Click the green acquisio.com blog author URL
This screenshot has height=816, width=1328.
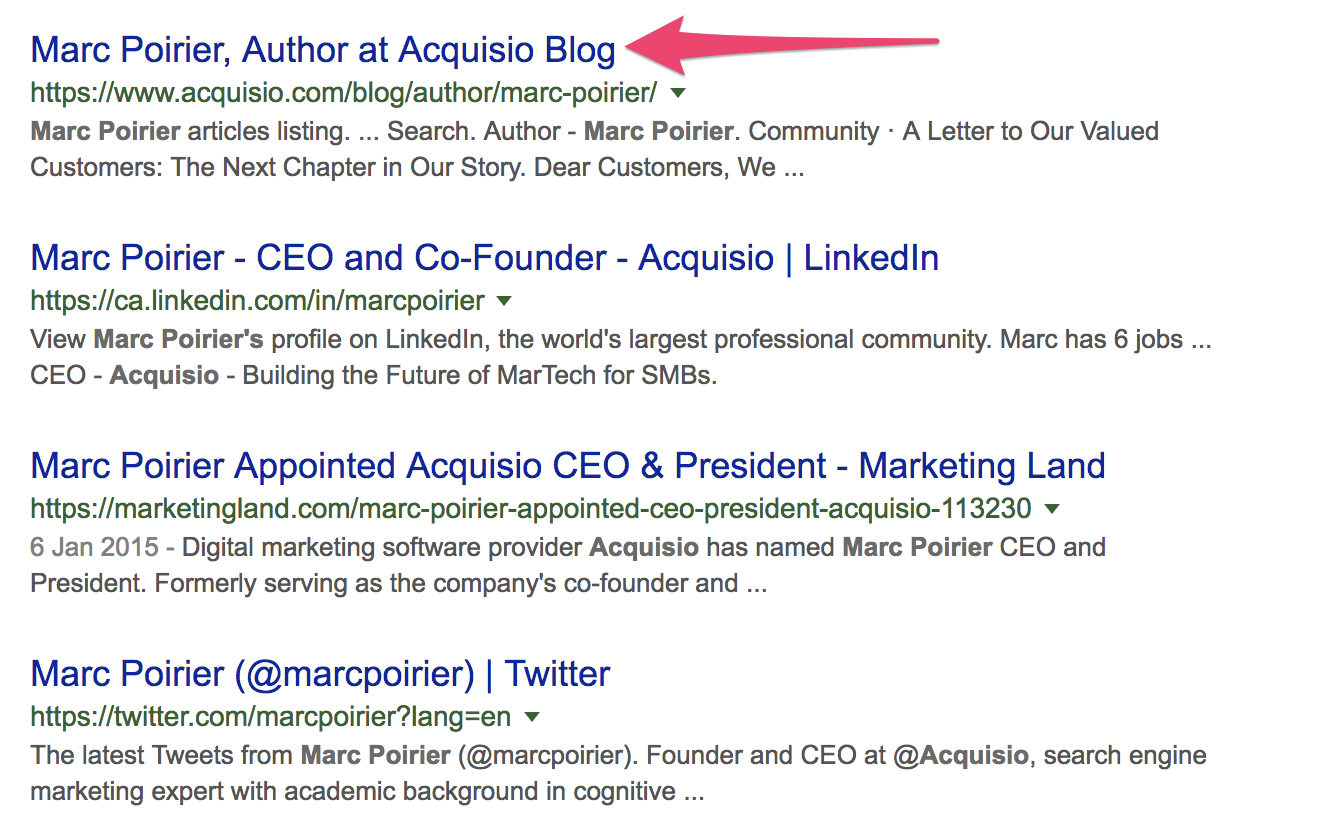(x=343, y=93)
